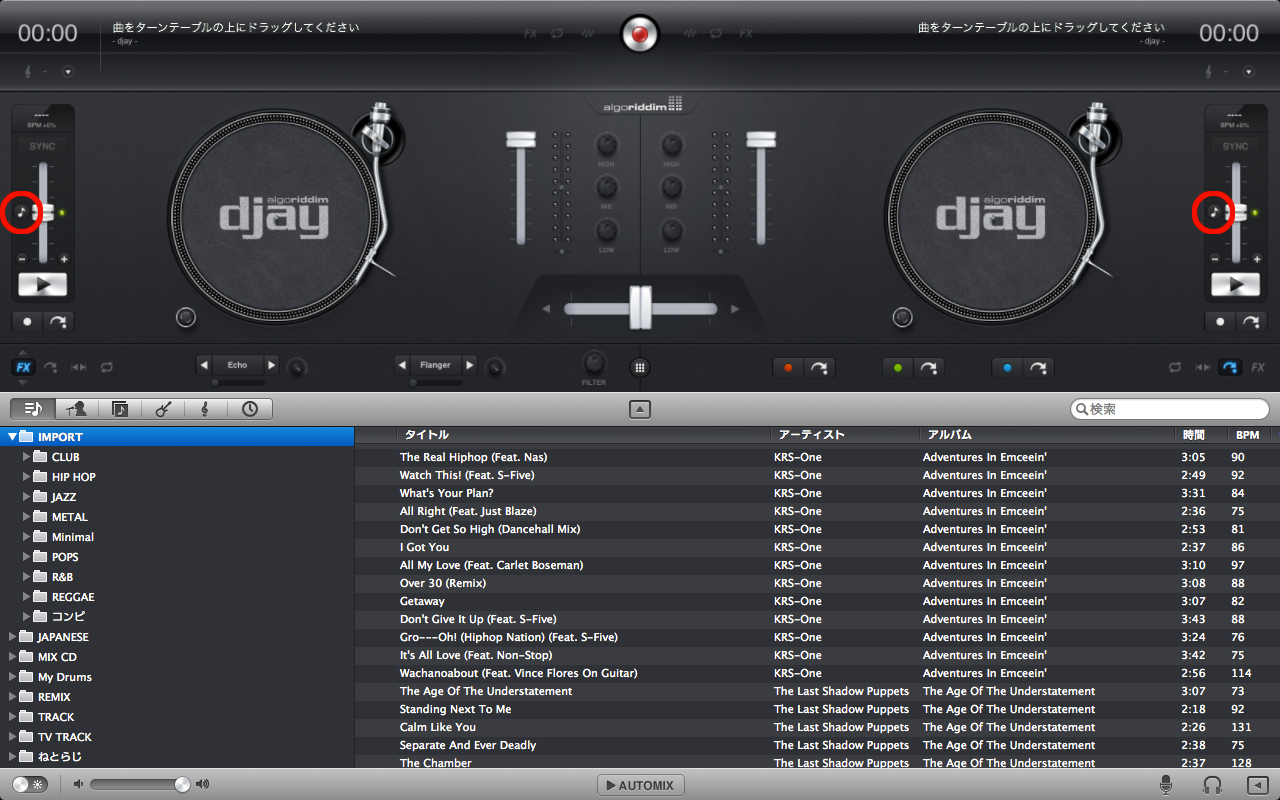Click round start button near left turntable
1280x800 pixels.
(186, 318)
